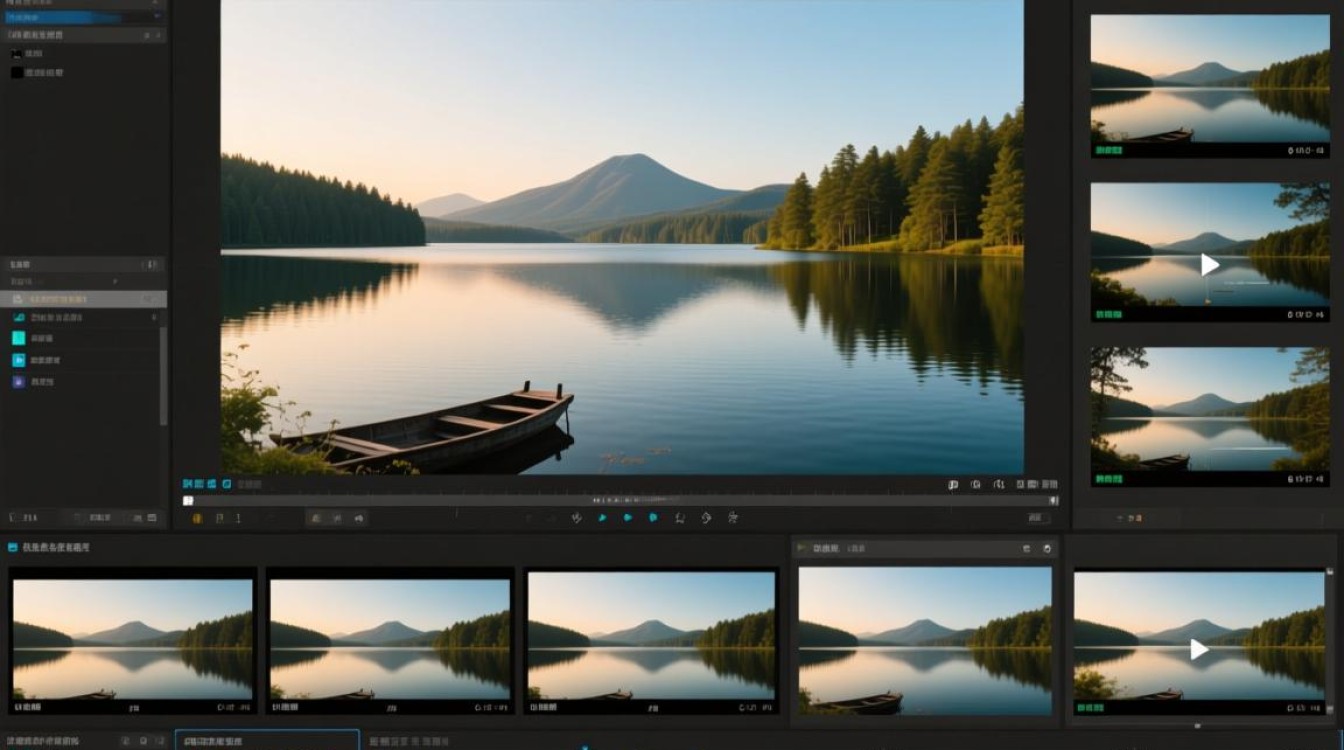The width and height of the screenshot is (1344, 750).
Task: Click the speaker icon below the preview scrubber
Action: pos(359,518)
